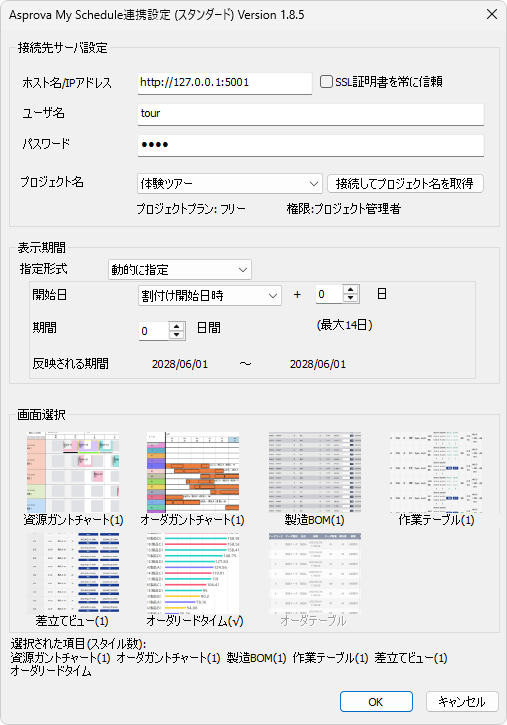Open the プロジェクト名 dropdown
507x725 pixels.
[229, 184]
